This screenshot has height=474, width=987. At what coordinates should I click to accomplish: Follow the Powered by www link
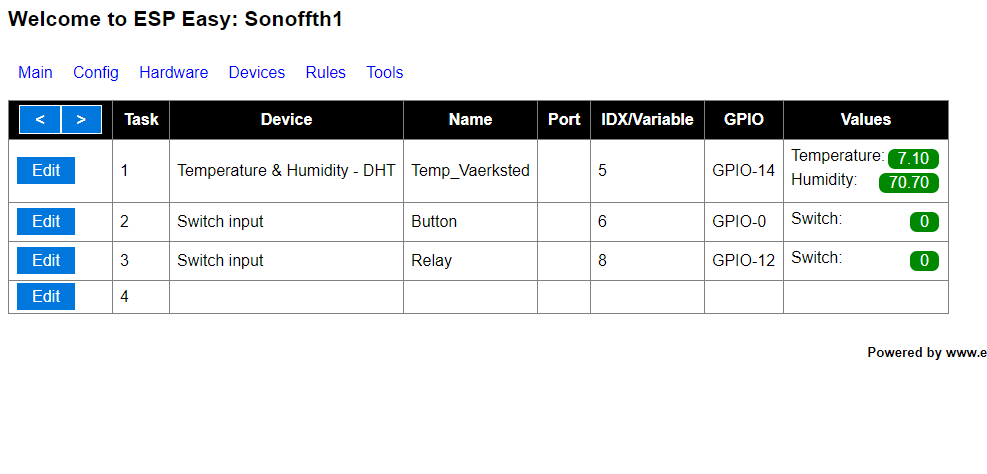[x=927, y=352]
